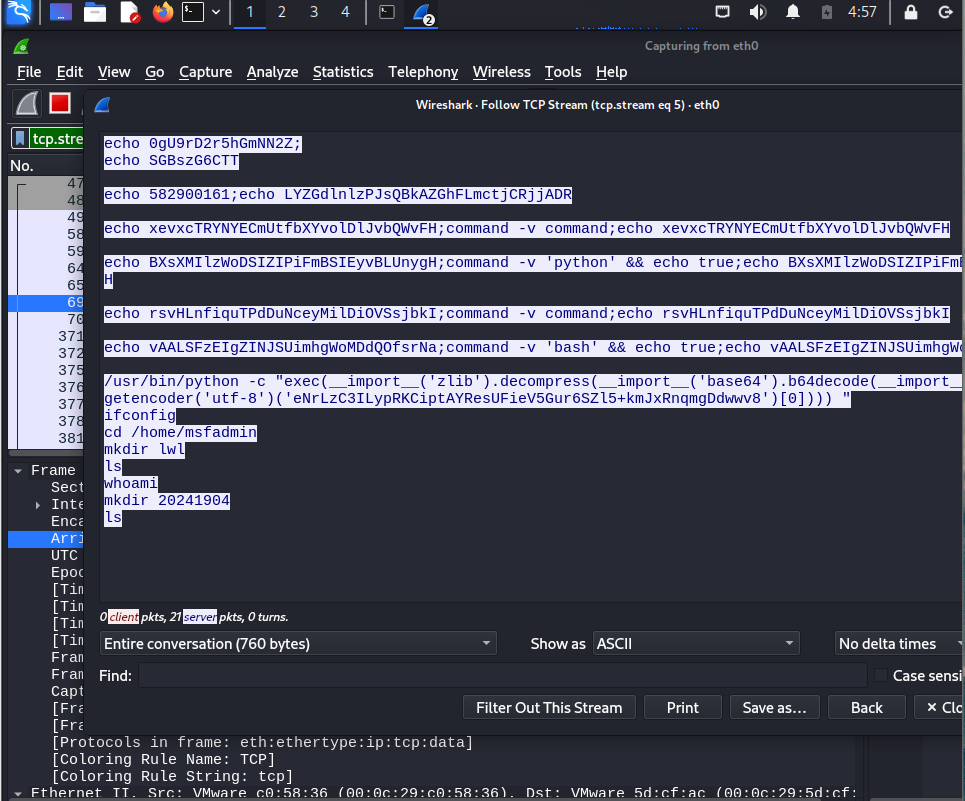
Task: Open the notifications bell icon
Action: pos(793,12)
